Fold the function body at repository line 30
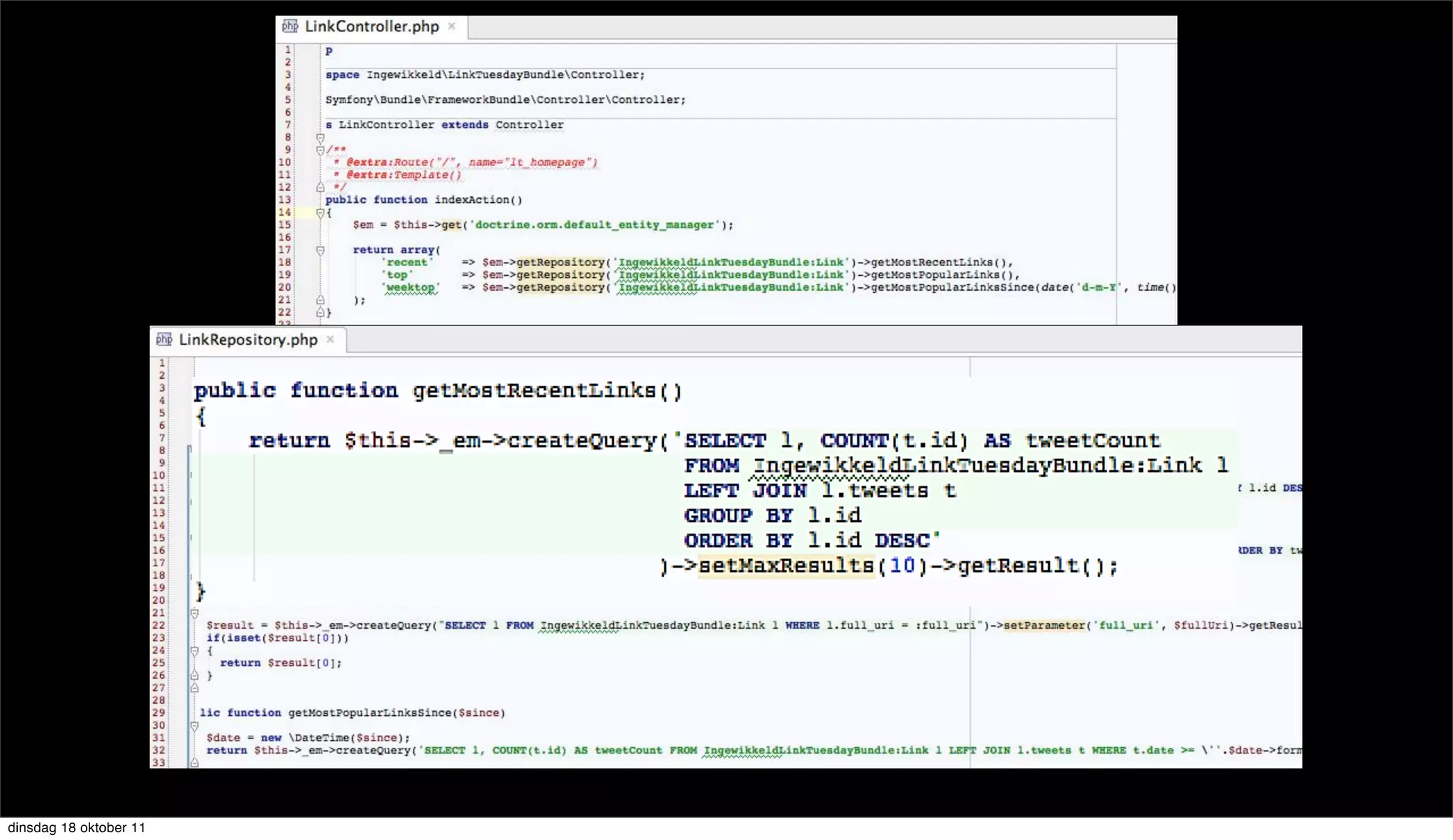 pyautogui.click(x=194, y=726)
